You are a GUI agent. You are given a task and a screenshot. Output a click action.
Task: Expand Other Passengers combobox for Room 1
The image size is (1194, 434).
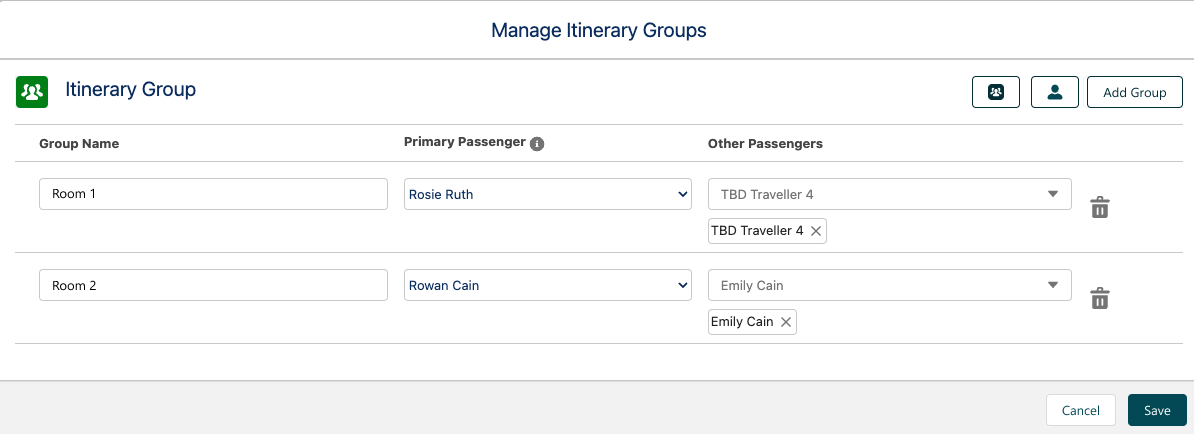[x=889, y=194]
